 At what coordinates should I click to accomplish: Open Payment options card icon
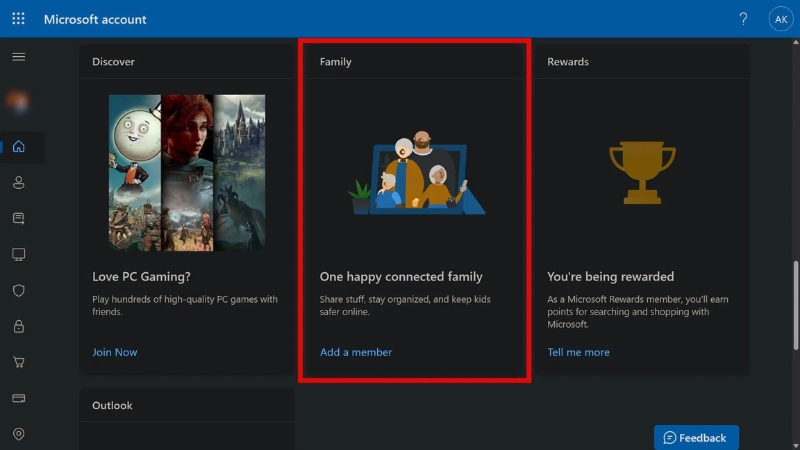[19, 398]
